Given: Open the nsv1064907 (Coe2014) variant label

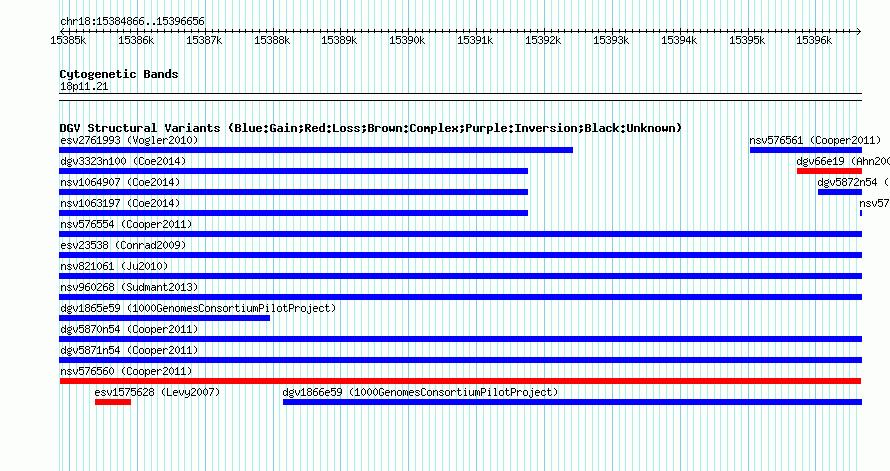Looking at the screenshot, I should (120, 182).
